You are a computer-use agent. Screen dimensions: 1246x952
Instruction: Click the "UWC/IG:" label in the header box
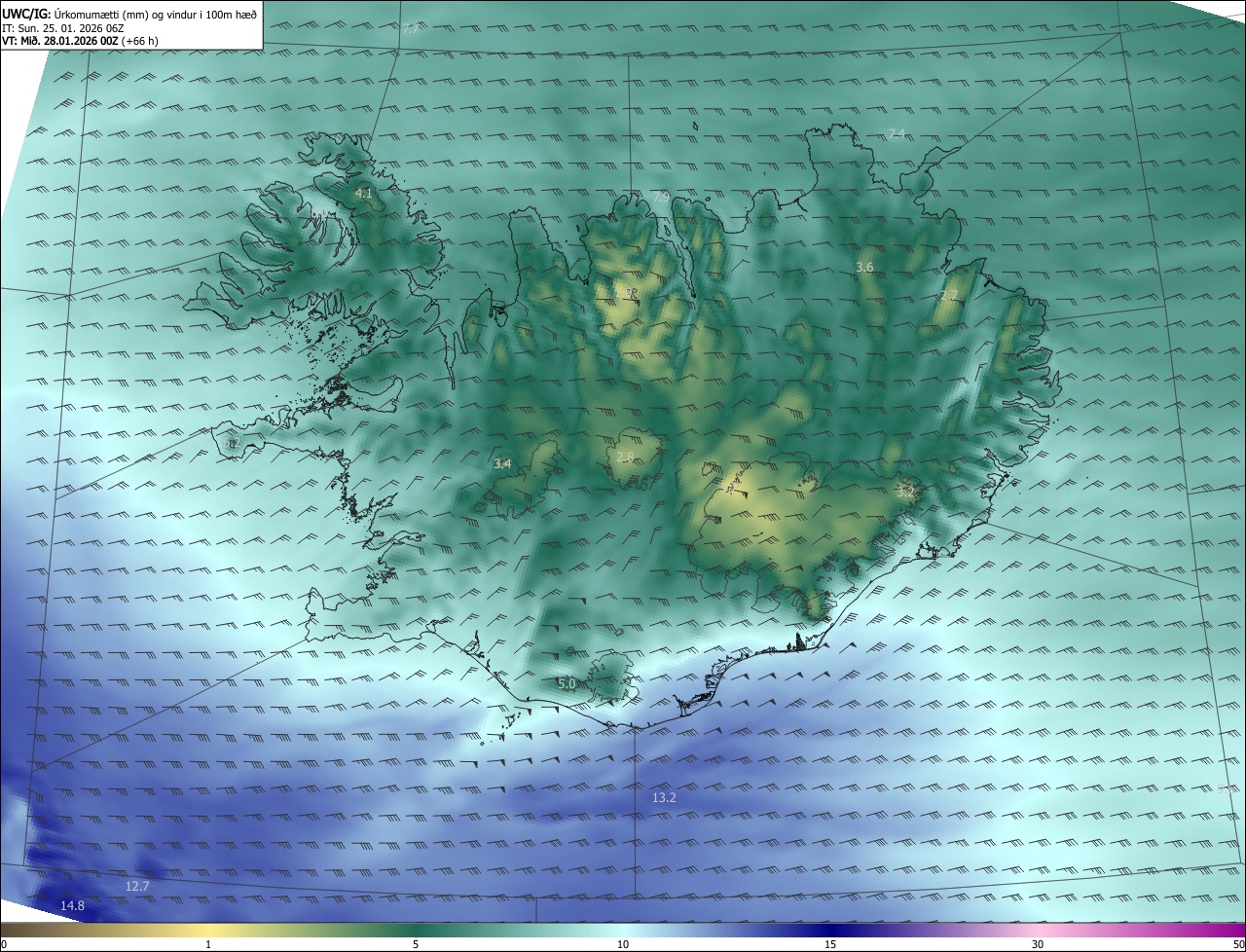tap(26, 14)
